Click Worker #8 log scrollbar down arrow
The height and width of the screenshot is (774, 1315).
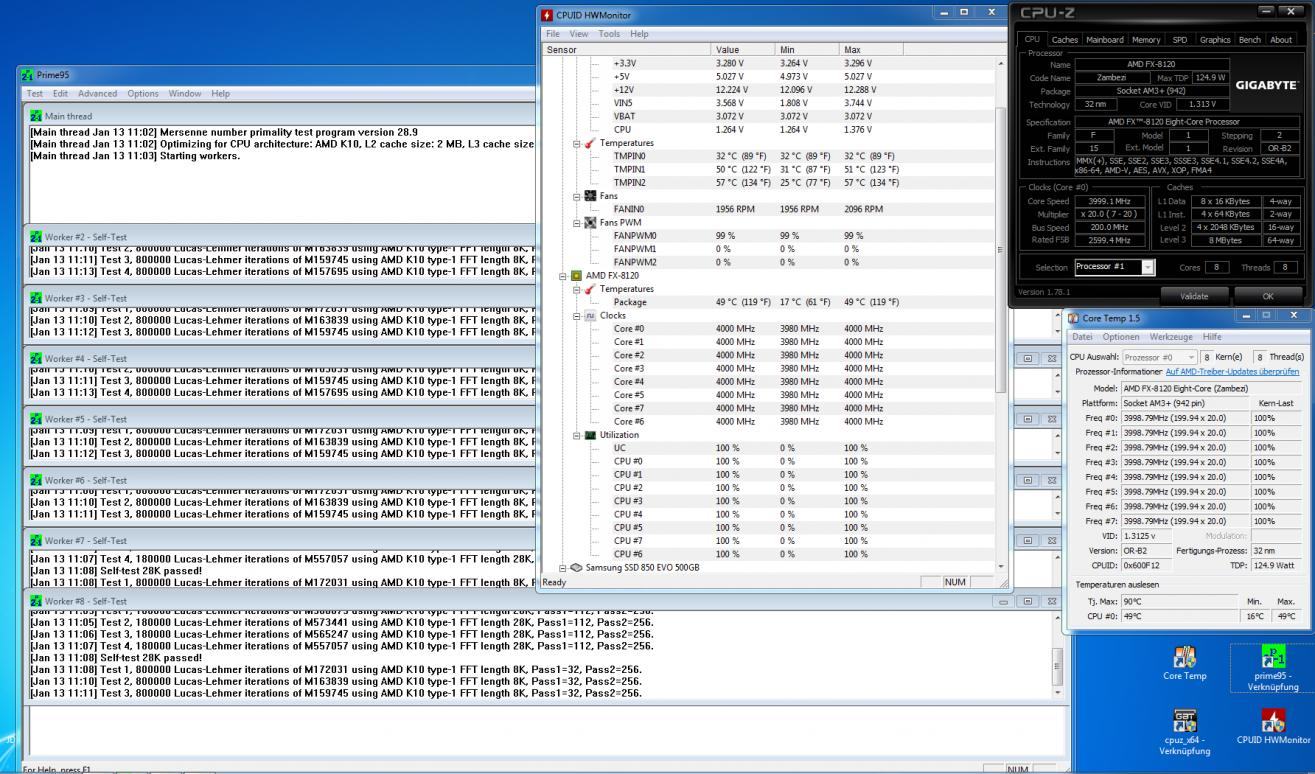(x=1059, y=693)
